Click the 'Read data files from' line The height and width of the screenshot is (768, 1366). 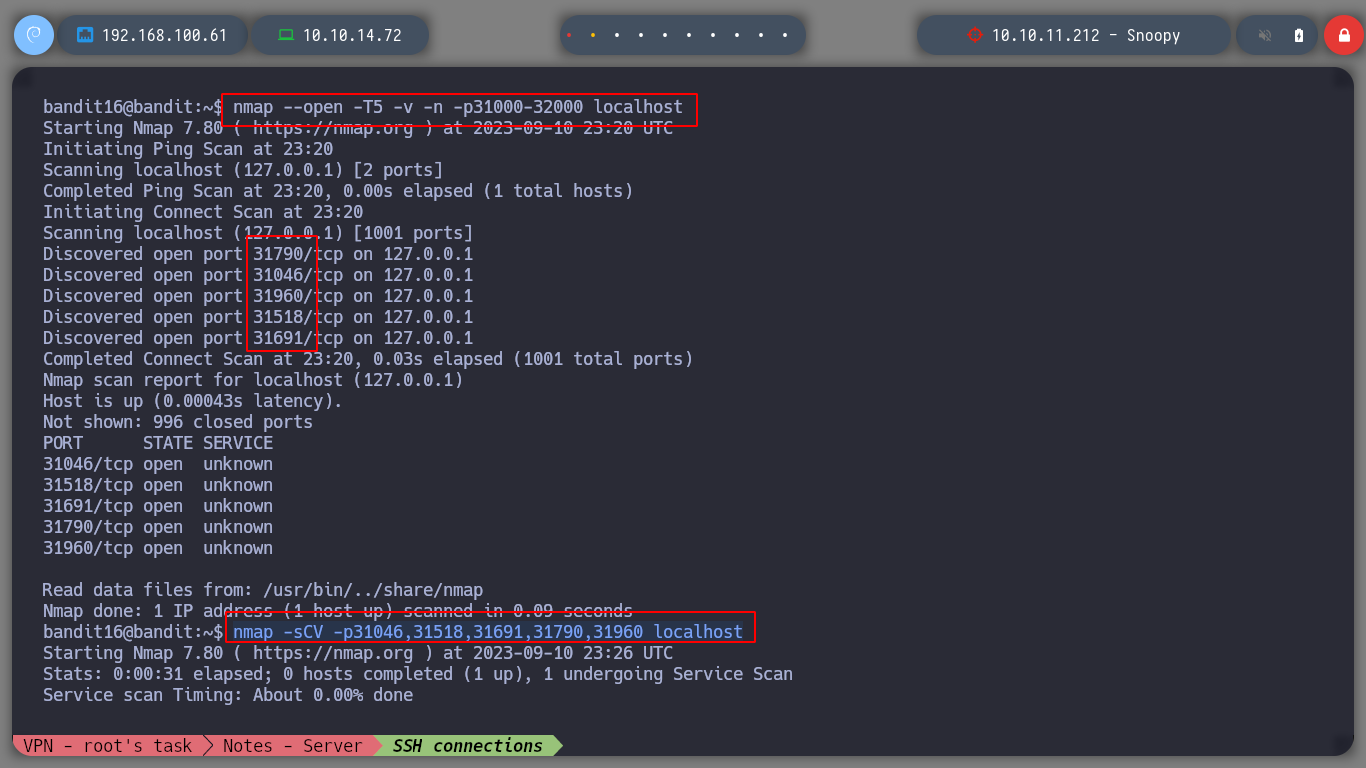pos(263,590)
